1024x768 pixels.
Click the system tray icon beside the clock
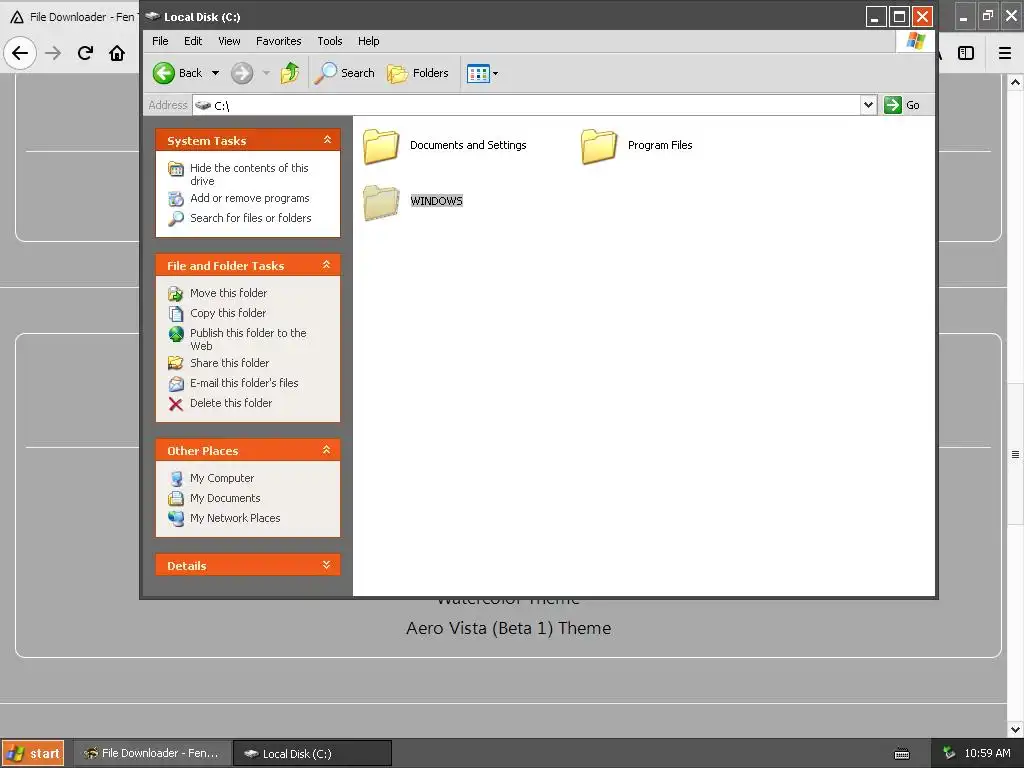[949, 753]
